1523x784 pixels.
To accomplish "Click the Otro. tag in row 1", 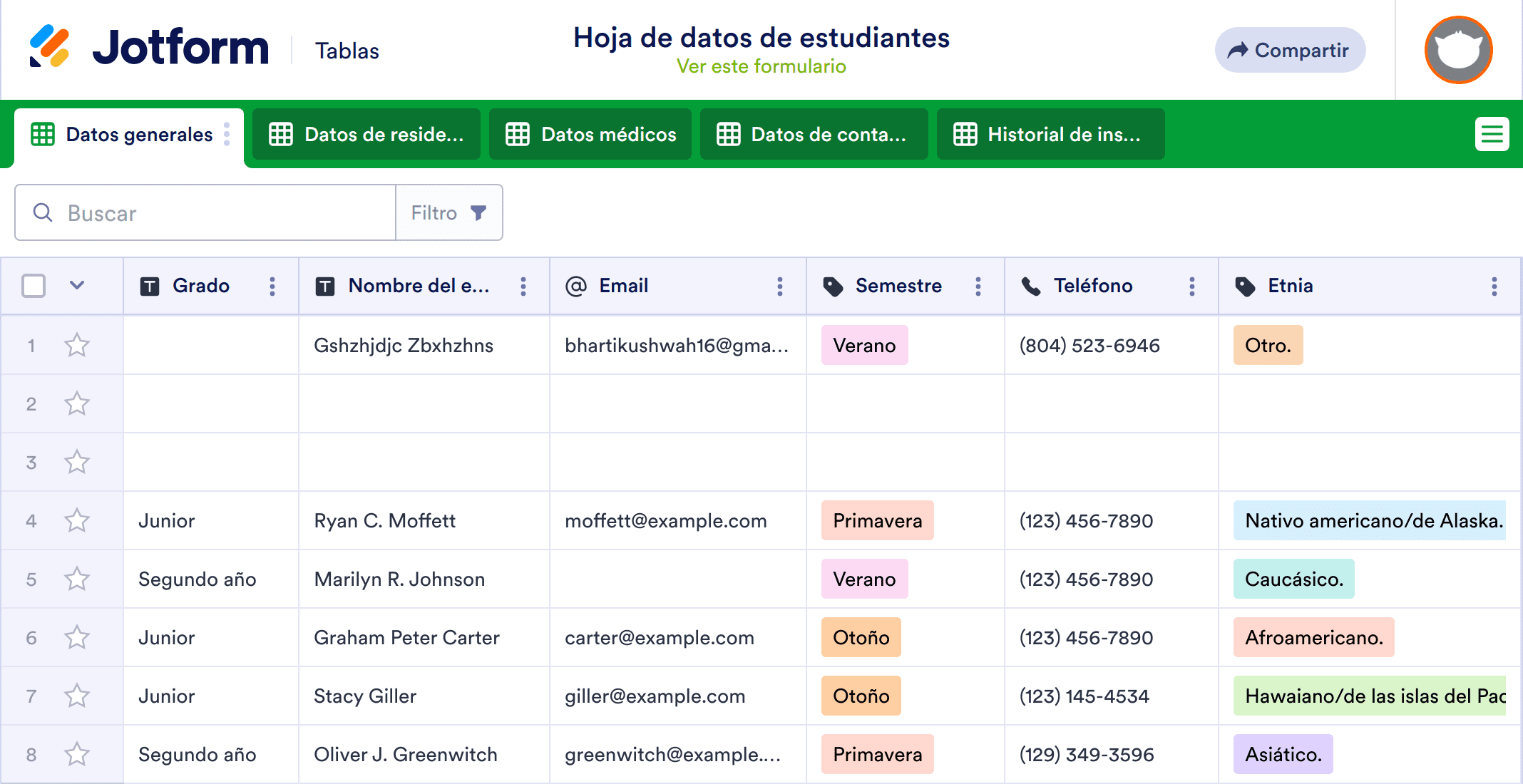I will (1268, 345).
